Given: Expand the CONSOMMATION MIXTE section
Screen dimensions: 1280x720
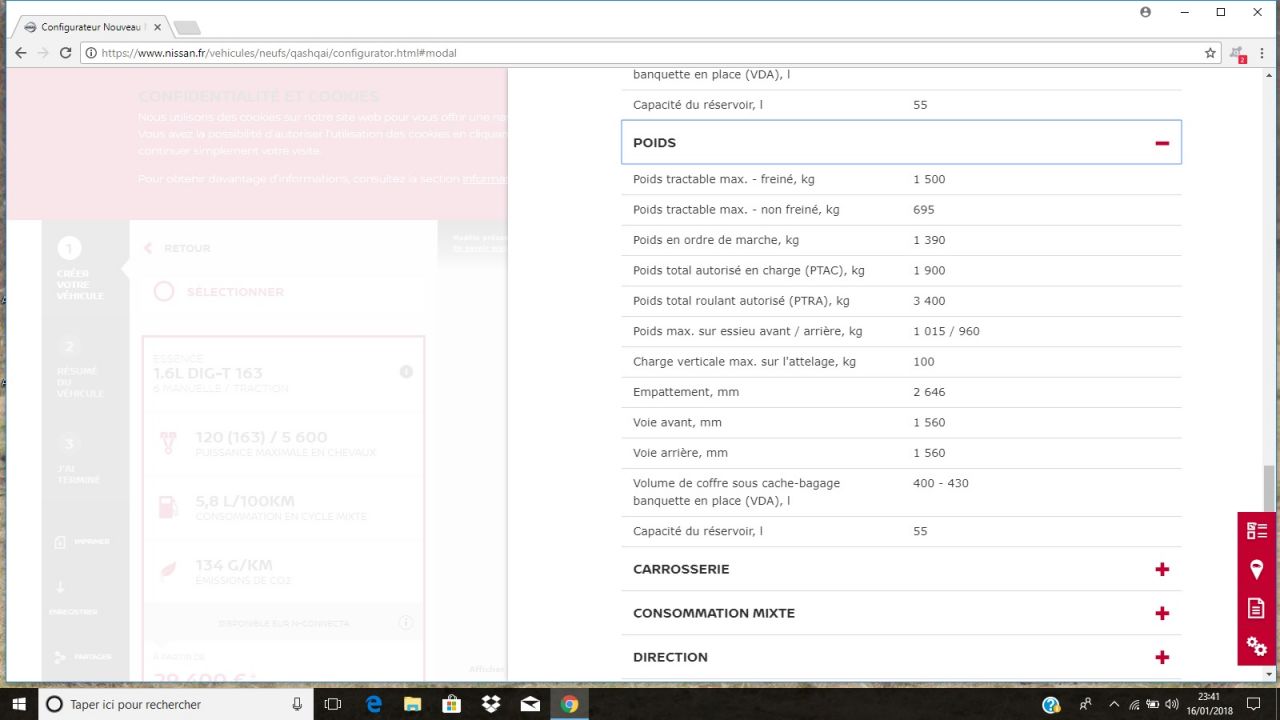Looking at the screenshot, I should 1161,613.
